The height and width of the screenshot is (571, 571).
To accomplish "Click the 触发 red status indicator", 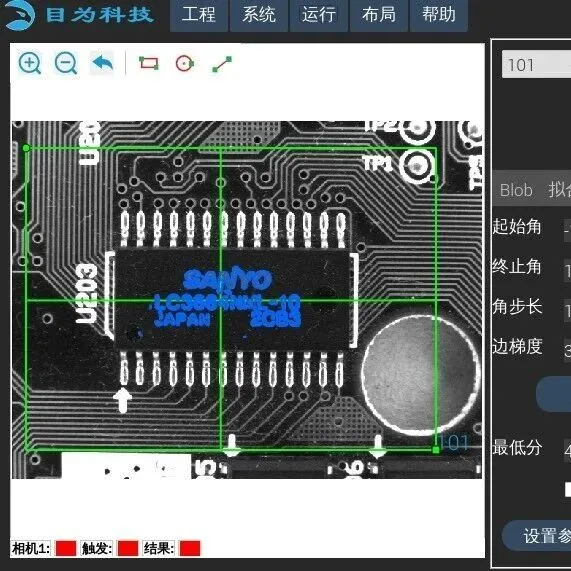I will [128, 548].
